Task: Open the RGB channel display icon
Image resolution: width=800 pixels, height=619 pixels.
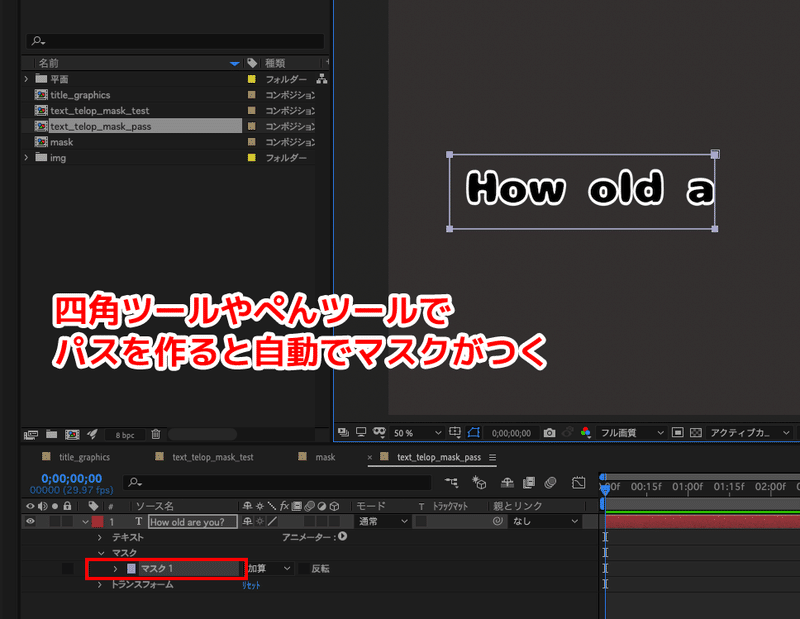Action: point(585,433)
